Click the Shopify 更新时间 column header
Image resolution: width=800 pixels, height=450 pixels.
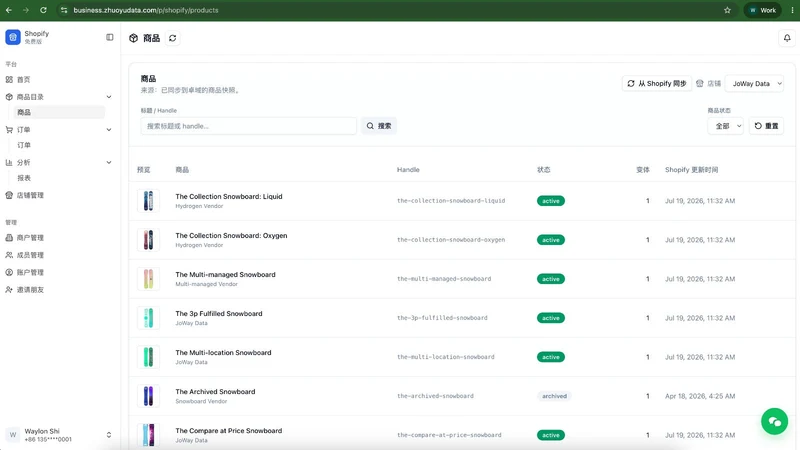(691, 170)
